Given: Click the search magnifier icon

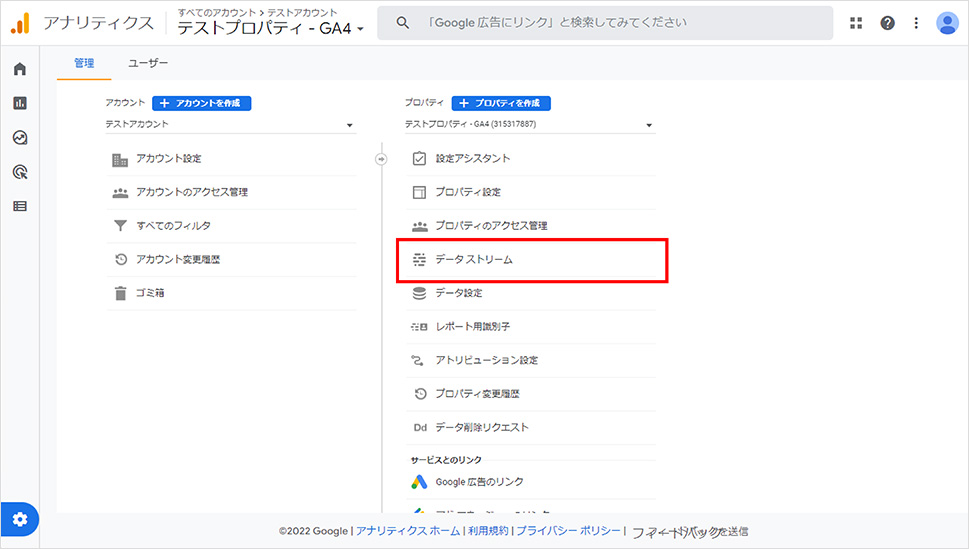Looking at the screenshot, I should [x=402, y=23].
